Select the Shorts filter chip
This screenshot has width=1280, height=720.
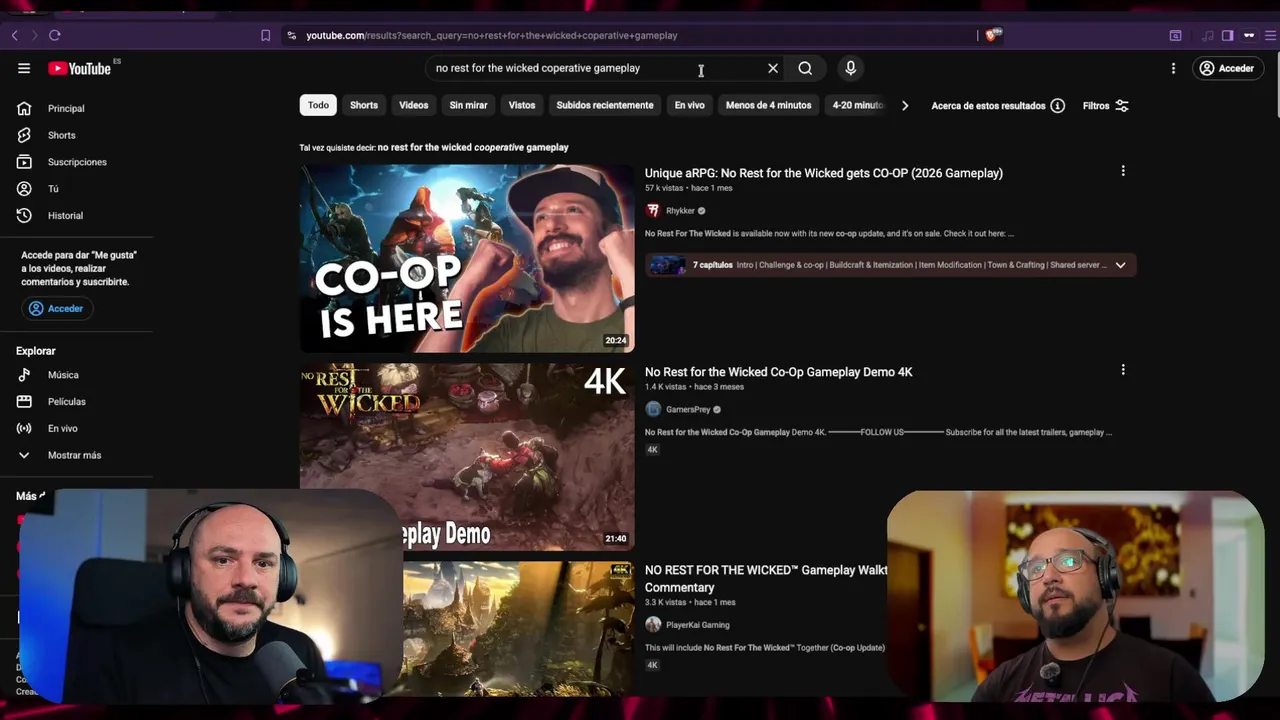pos(364,105)
